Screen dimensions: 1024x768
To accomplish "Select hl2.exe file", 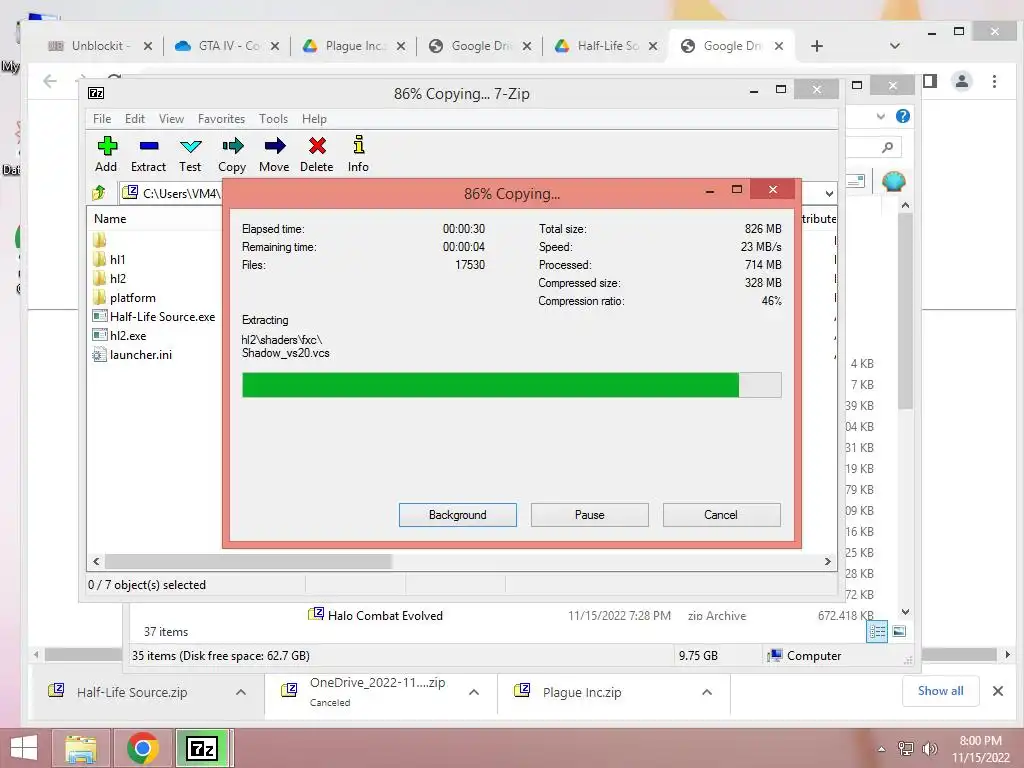I will 120,336.
